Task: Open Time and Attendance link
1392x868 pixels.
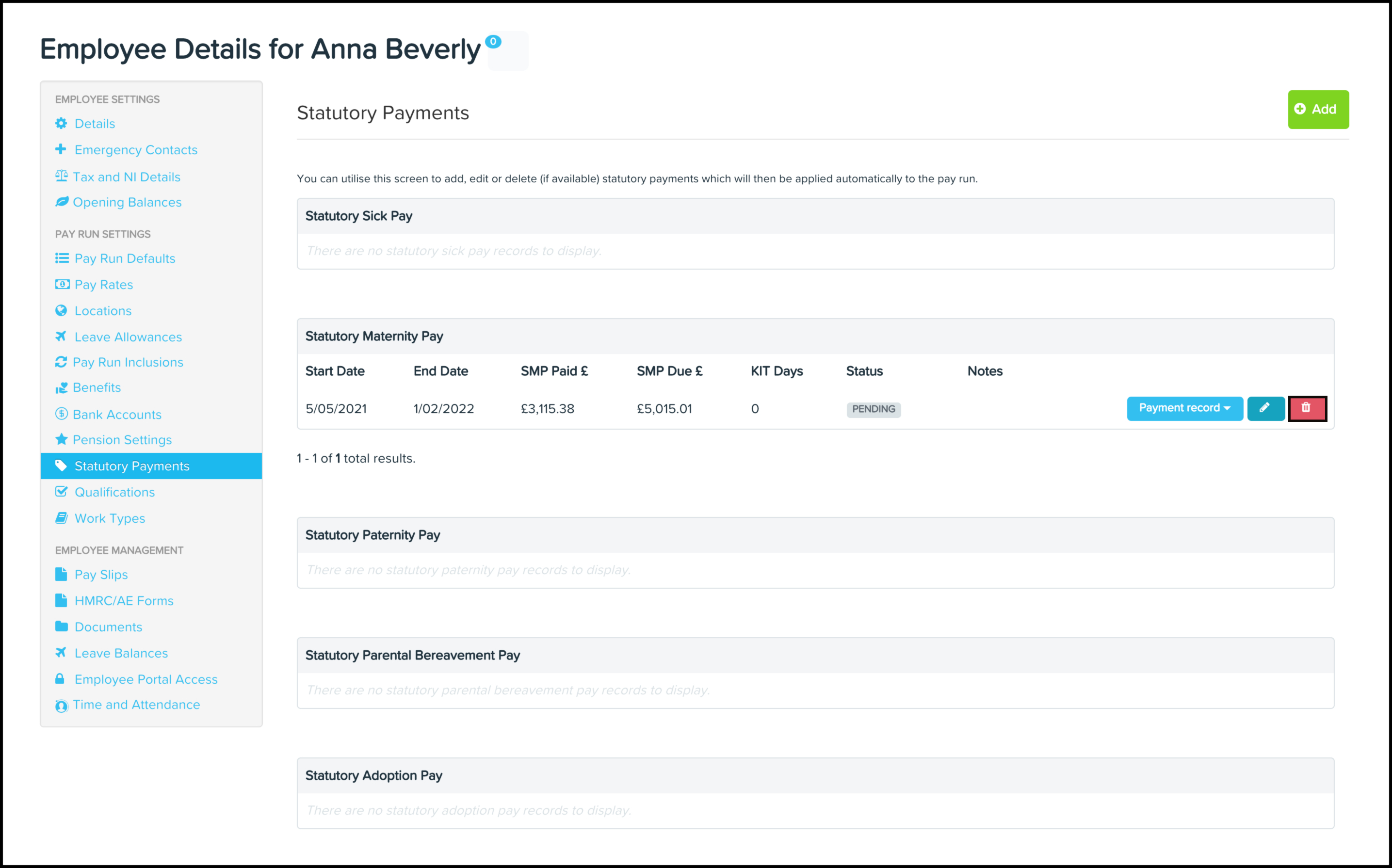Action: coord(136,705)
